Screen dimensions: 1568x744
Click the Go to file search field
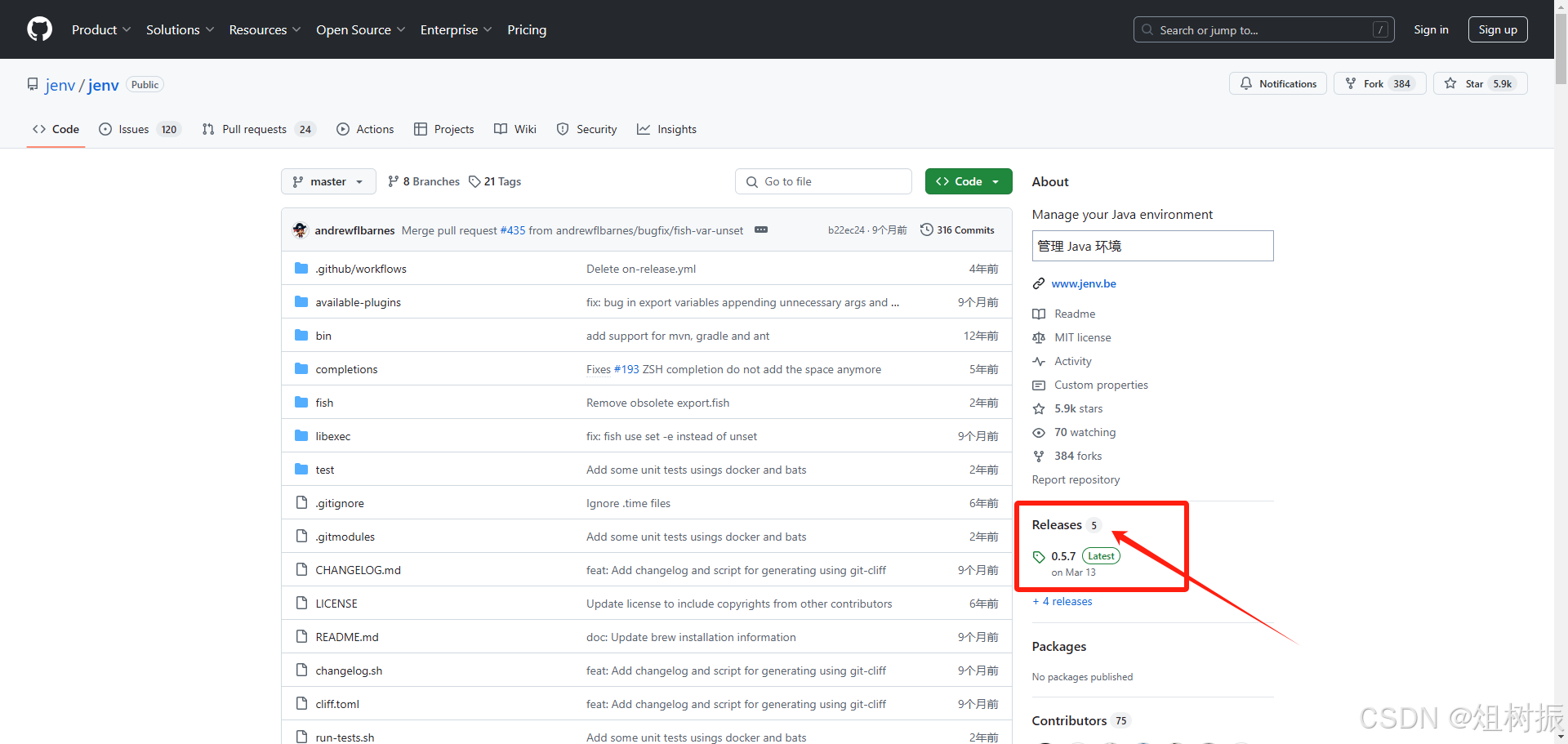(x=823, y=181)
